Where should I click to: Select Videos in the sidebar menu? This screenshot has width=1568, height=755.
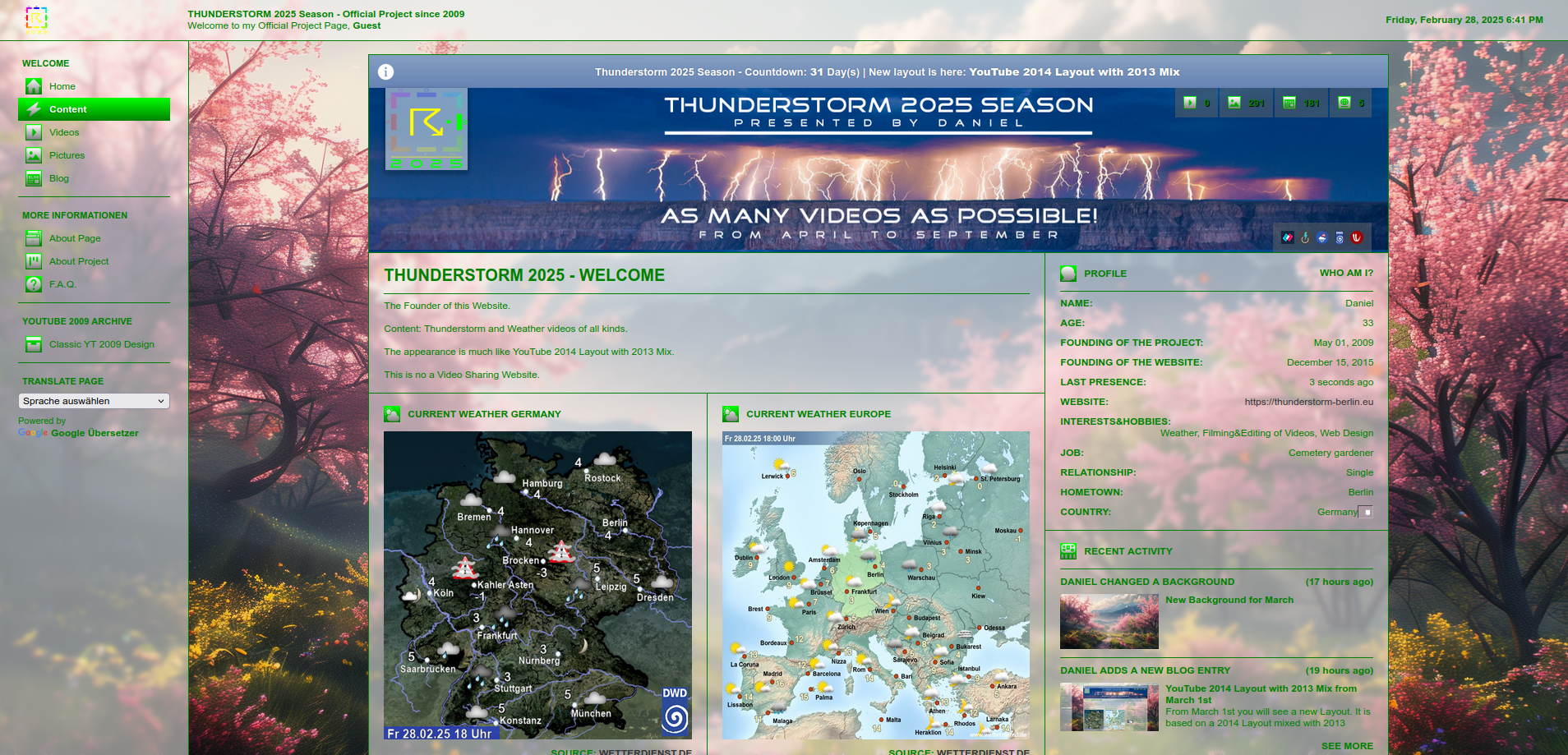coord(63,132)
